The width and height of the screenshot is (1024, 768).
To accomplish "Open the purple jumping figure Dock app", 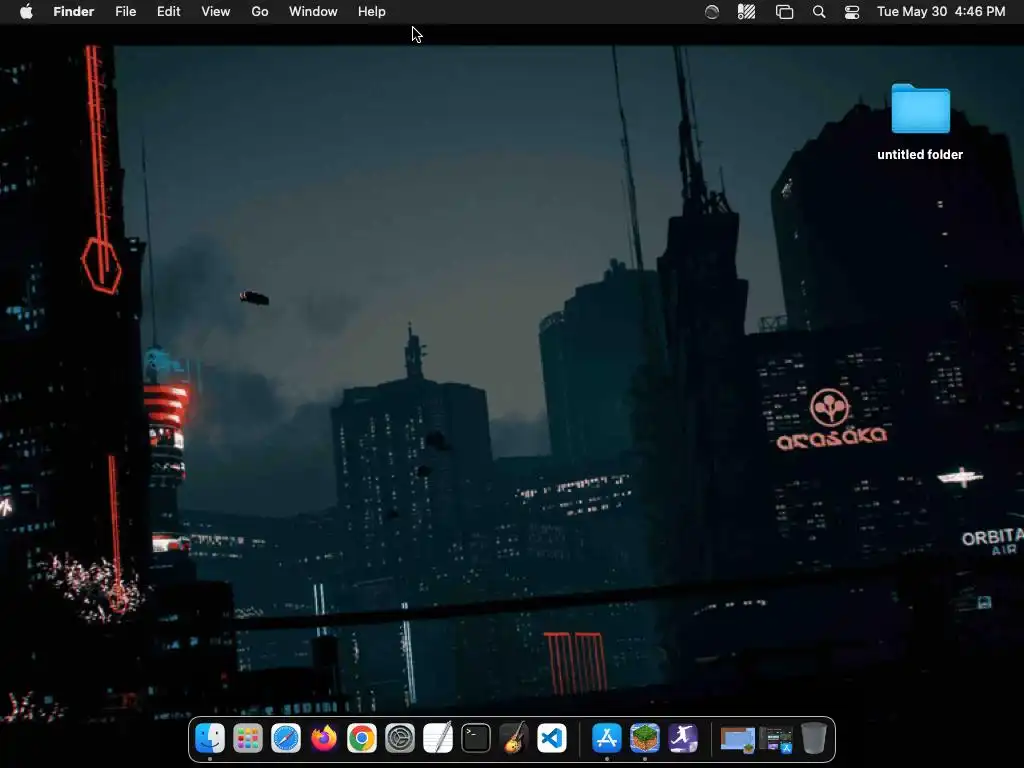I will (682, 739).
